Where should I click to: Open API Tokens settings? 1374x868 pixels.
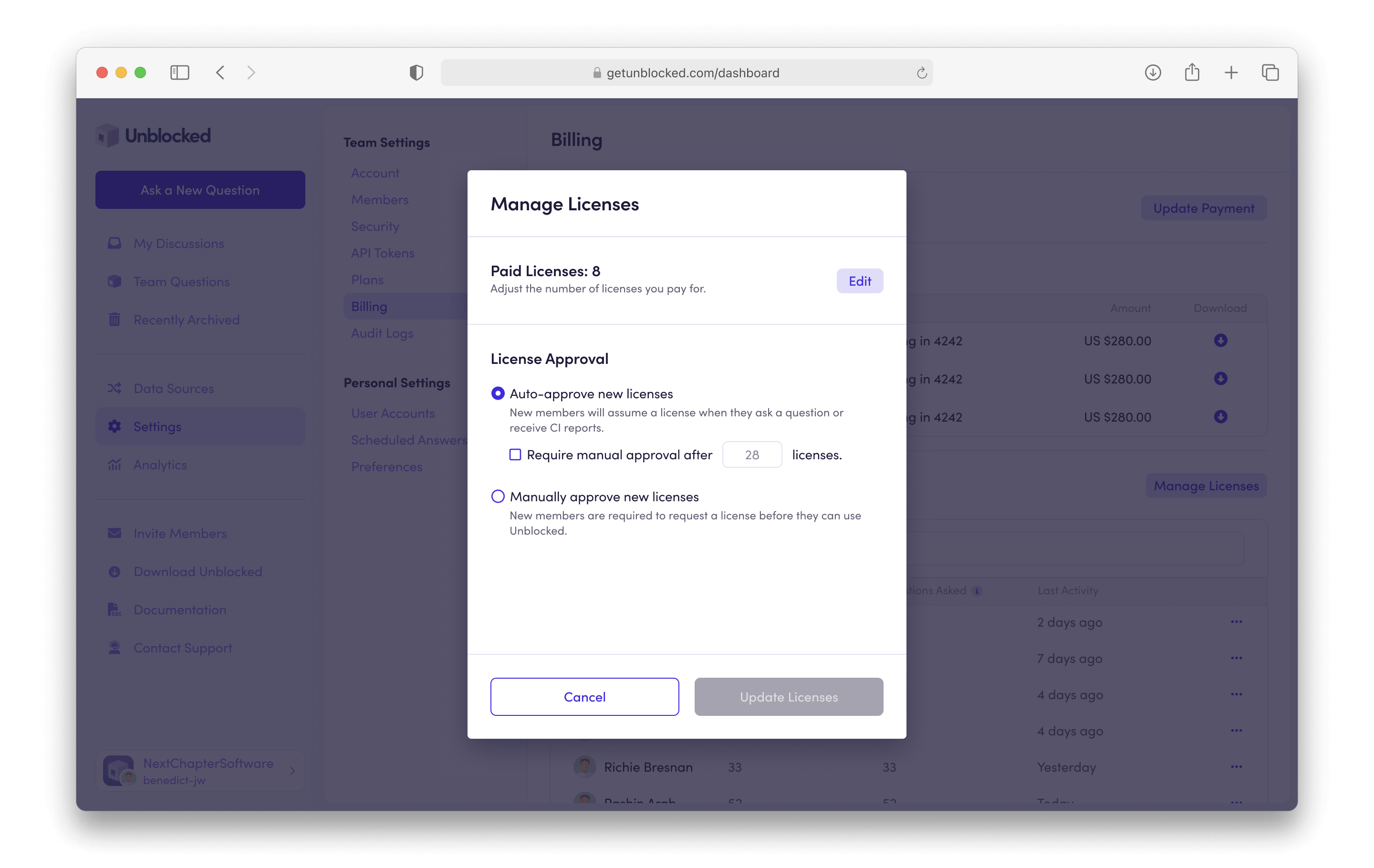pos(382,253)
